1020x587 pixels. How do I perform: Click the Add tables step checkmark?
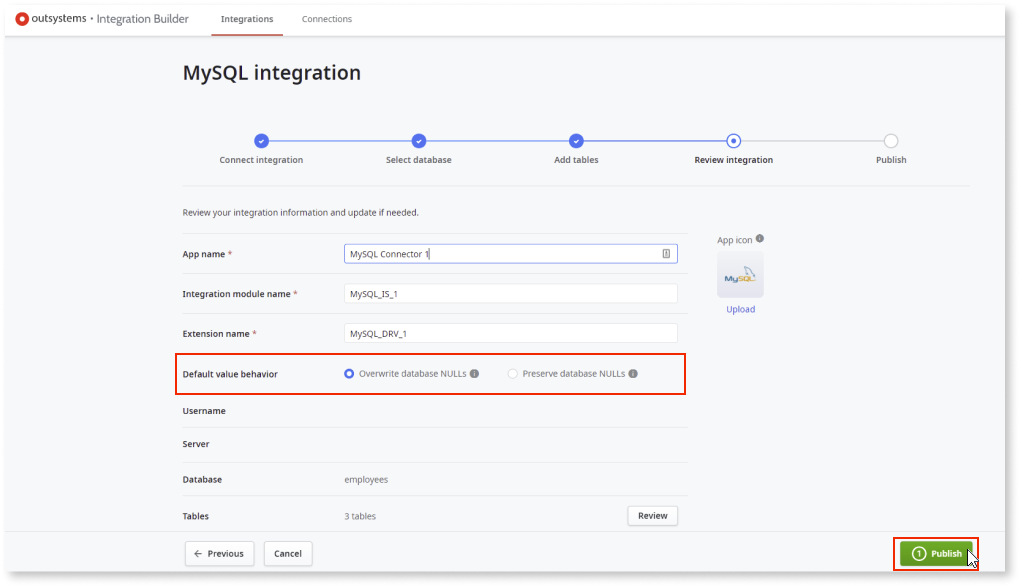pyautogui.click(x=576, y=141)
